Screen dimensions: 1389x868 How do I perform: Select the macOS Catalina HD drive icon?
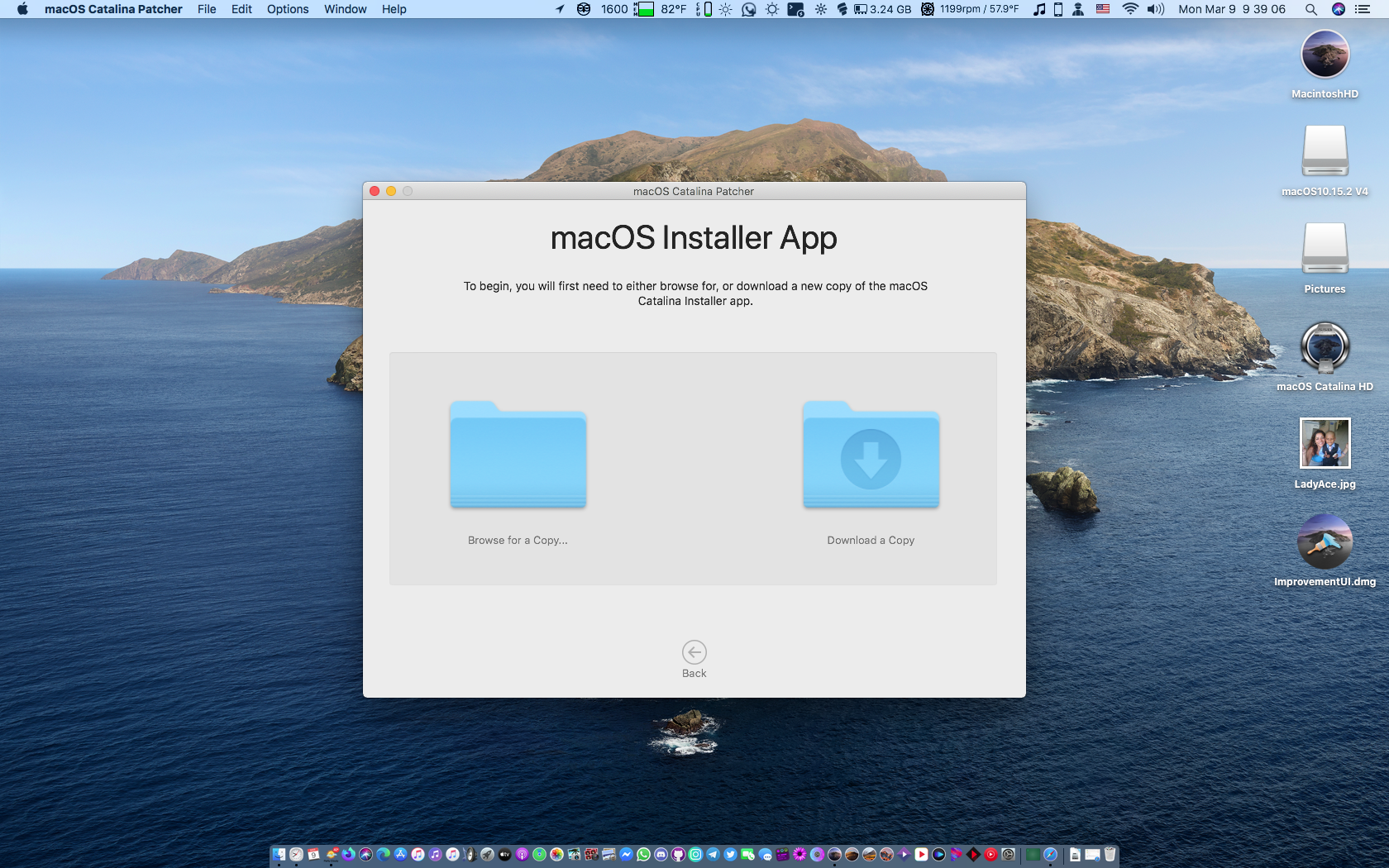tap(1325, 346)
